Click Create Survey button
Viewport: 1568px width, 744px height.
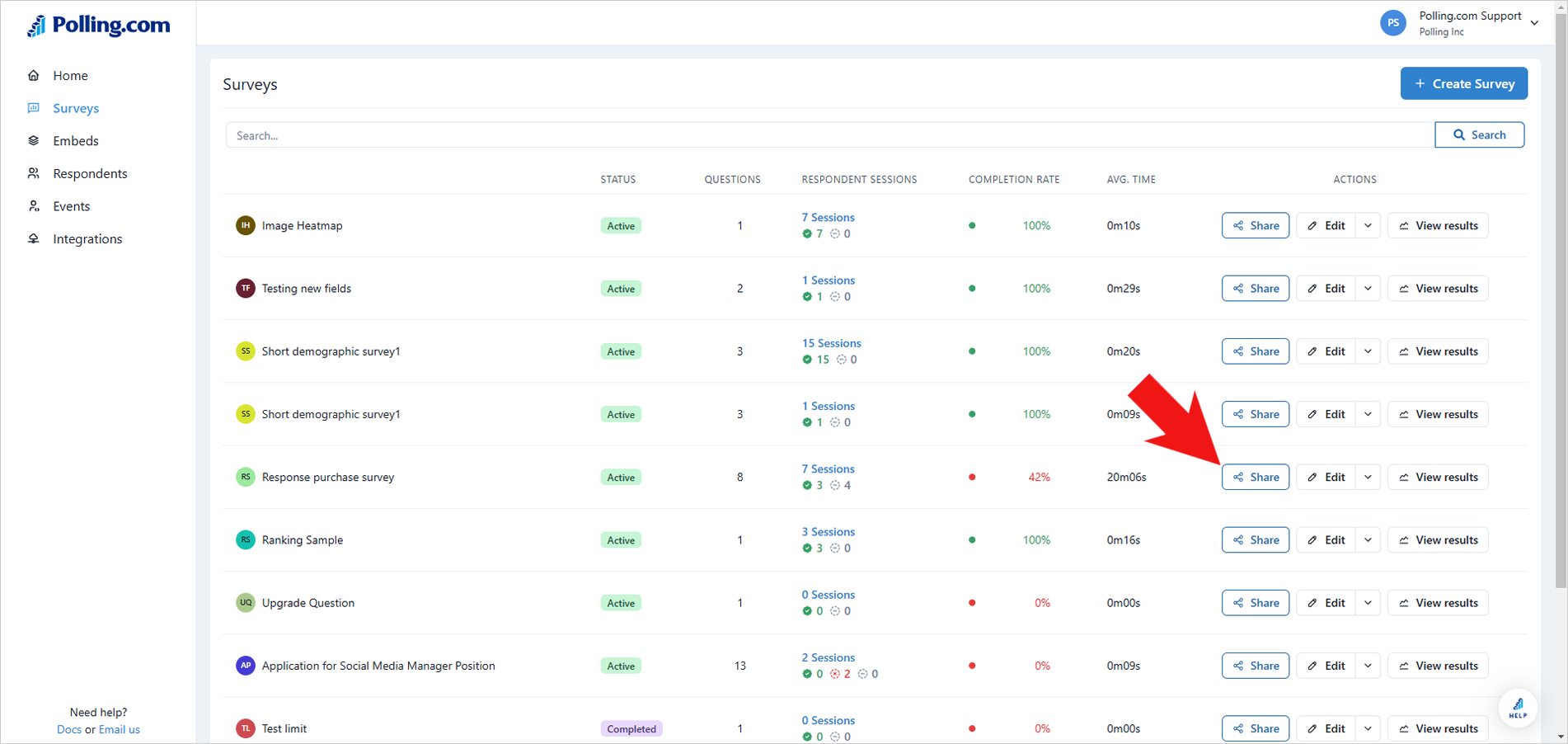click(1464, 83)
